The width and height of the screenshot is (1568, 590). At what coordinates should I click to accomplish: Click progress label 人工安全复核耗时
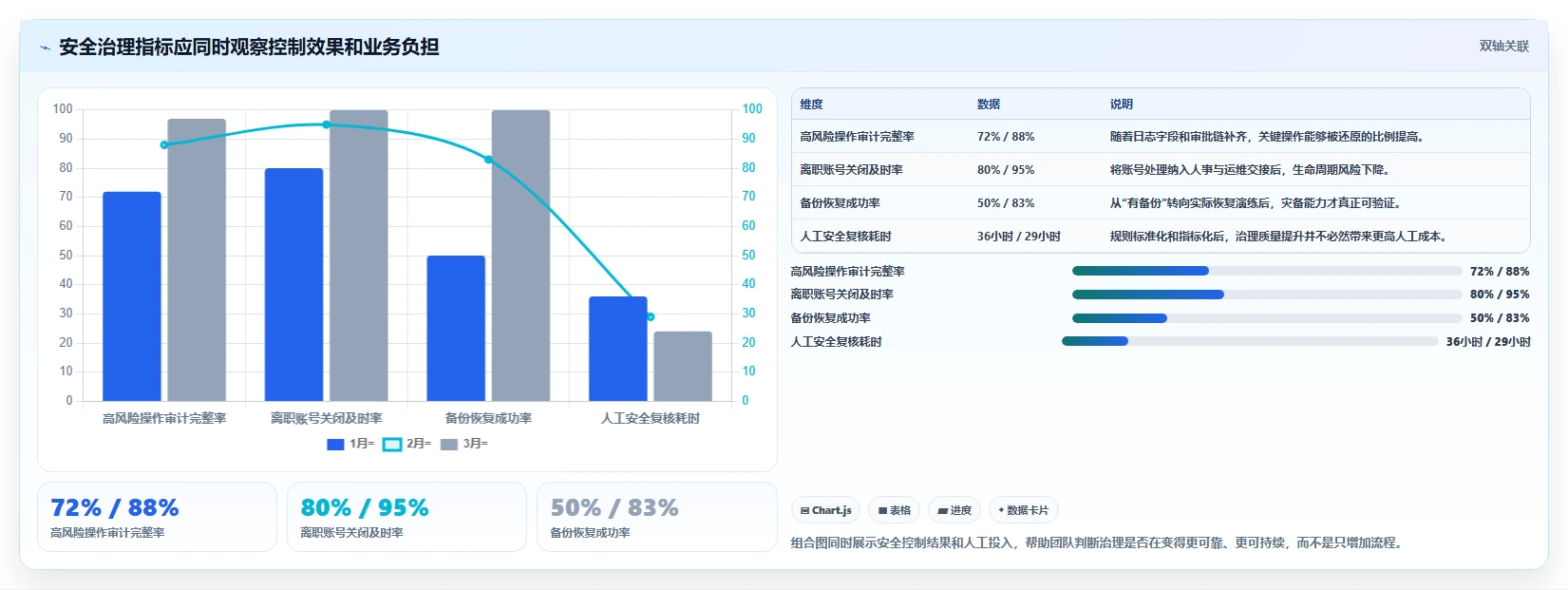click(x=836, y=342)
